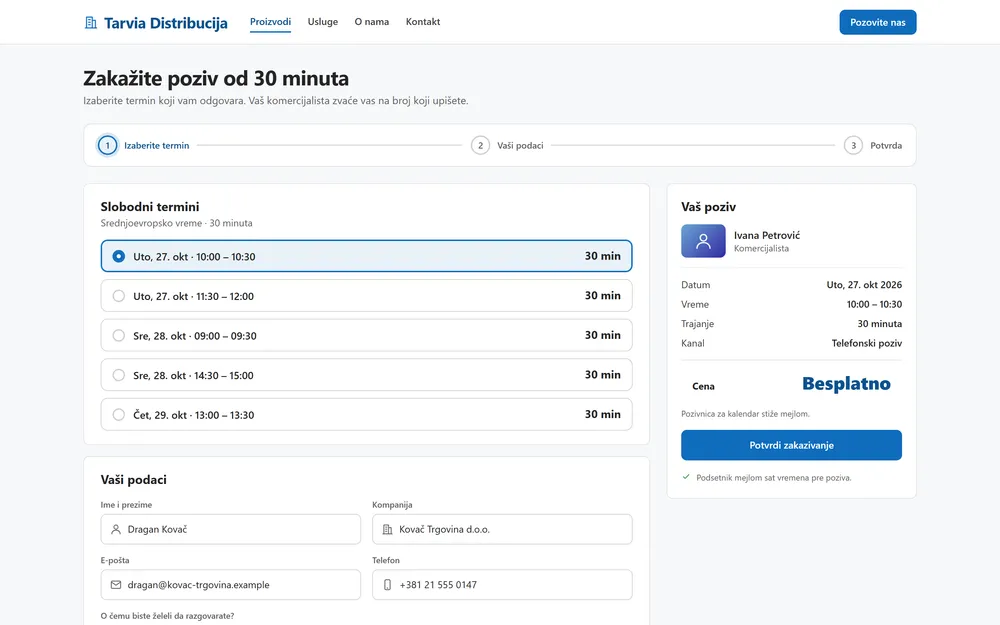Jump to step 2 Vaši podaci
This screenshot has height=625, width=1000.
pos(508,145)
